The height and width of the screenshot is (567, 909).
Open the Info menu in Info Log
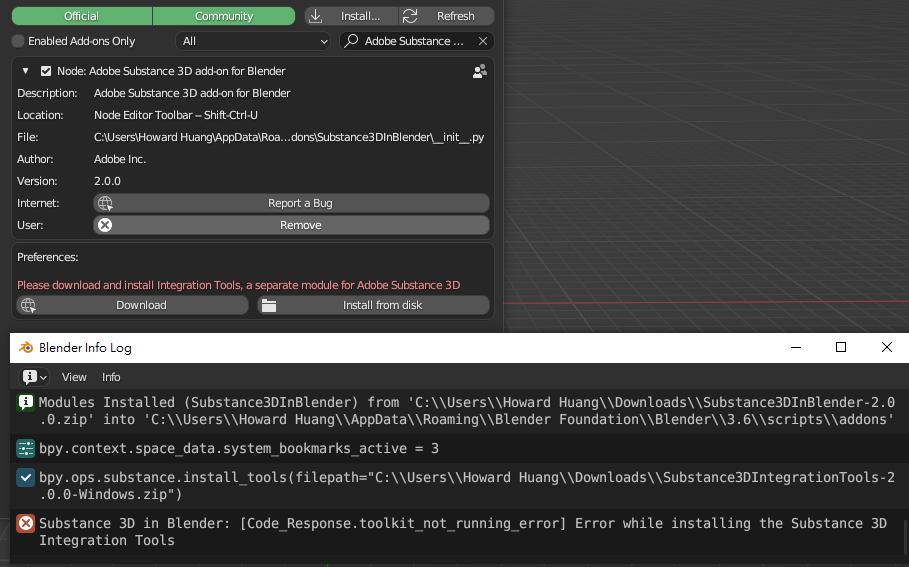coord(111,377)
